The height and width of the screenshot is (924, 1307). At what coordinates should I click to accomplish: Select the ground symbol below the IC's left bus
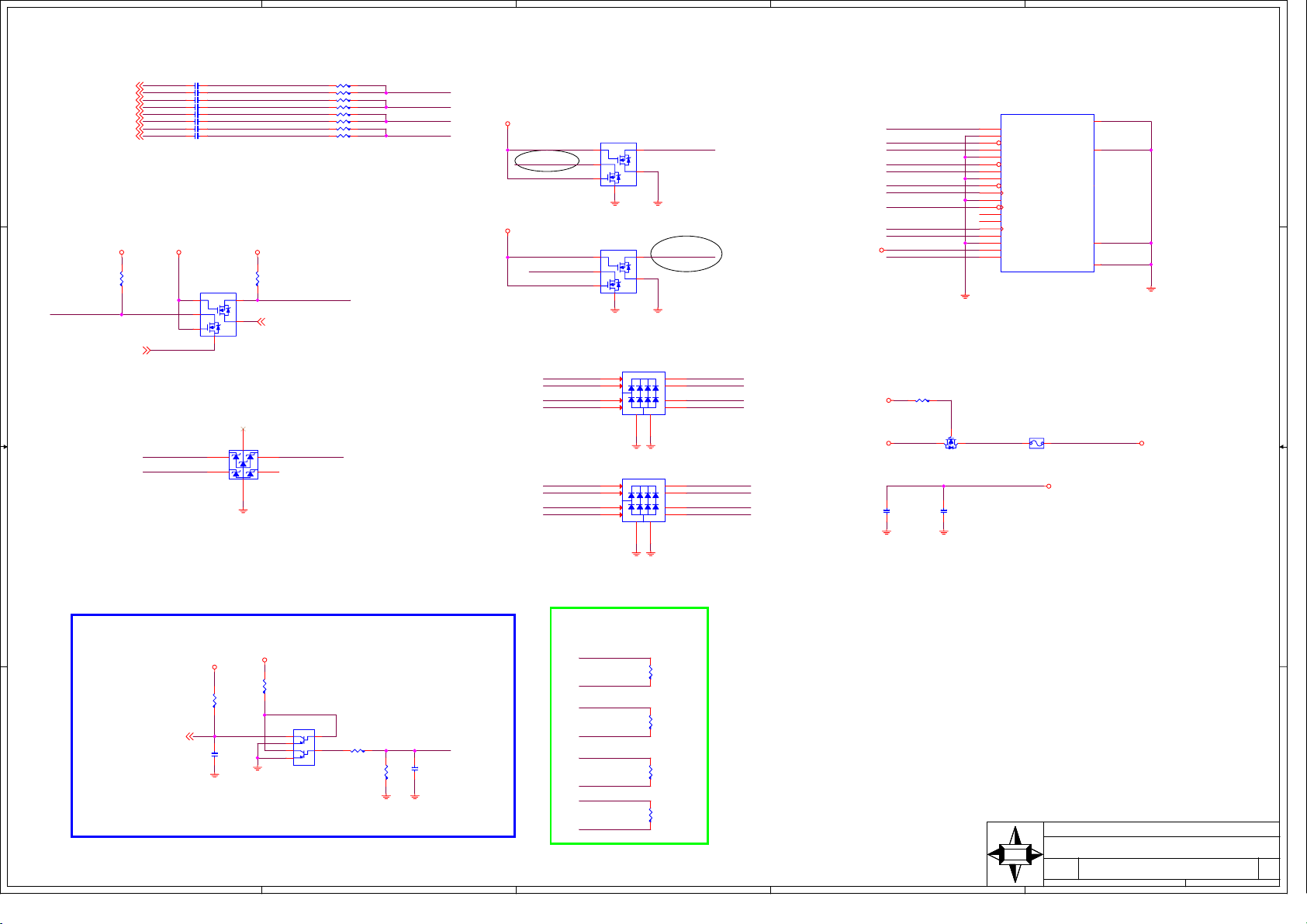965,296
